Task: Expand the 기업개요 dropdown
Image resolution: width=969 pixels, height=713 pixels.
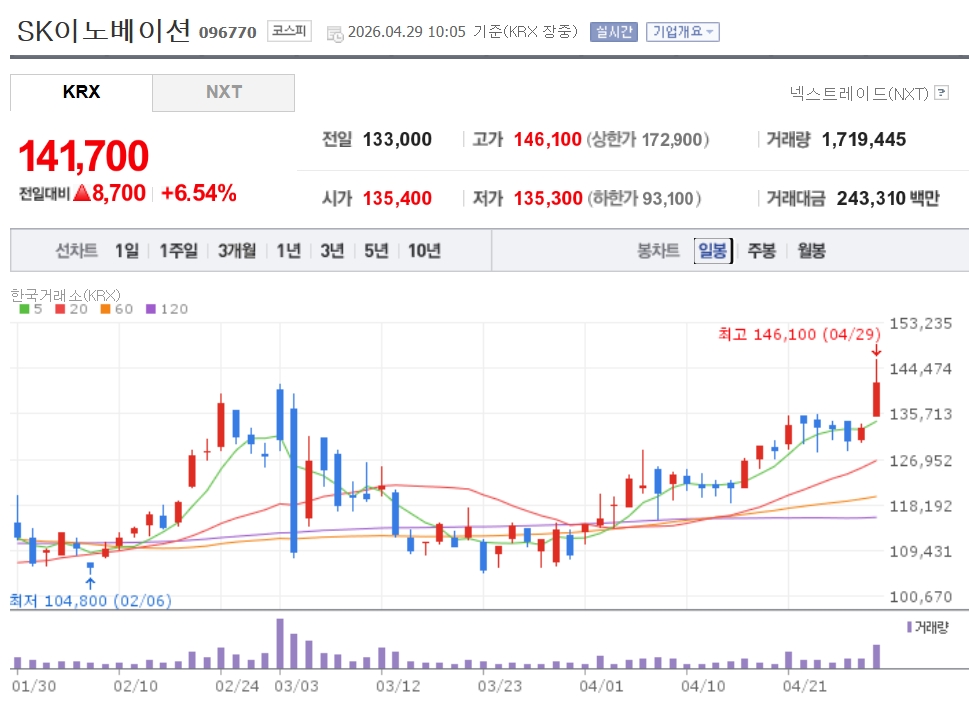Action: 682,32
